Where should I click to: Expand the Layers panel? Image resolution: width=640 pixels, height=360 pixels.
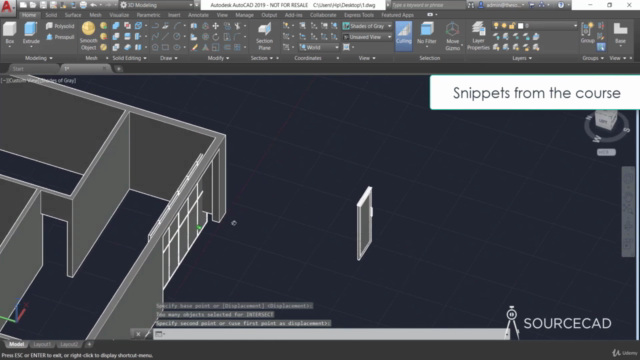coord(522,58)
